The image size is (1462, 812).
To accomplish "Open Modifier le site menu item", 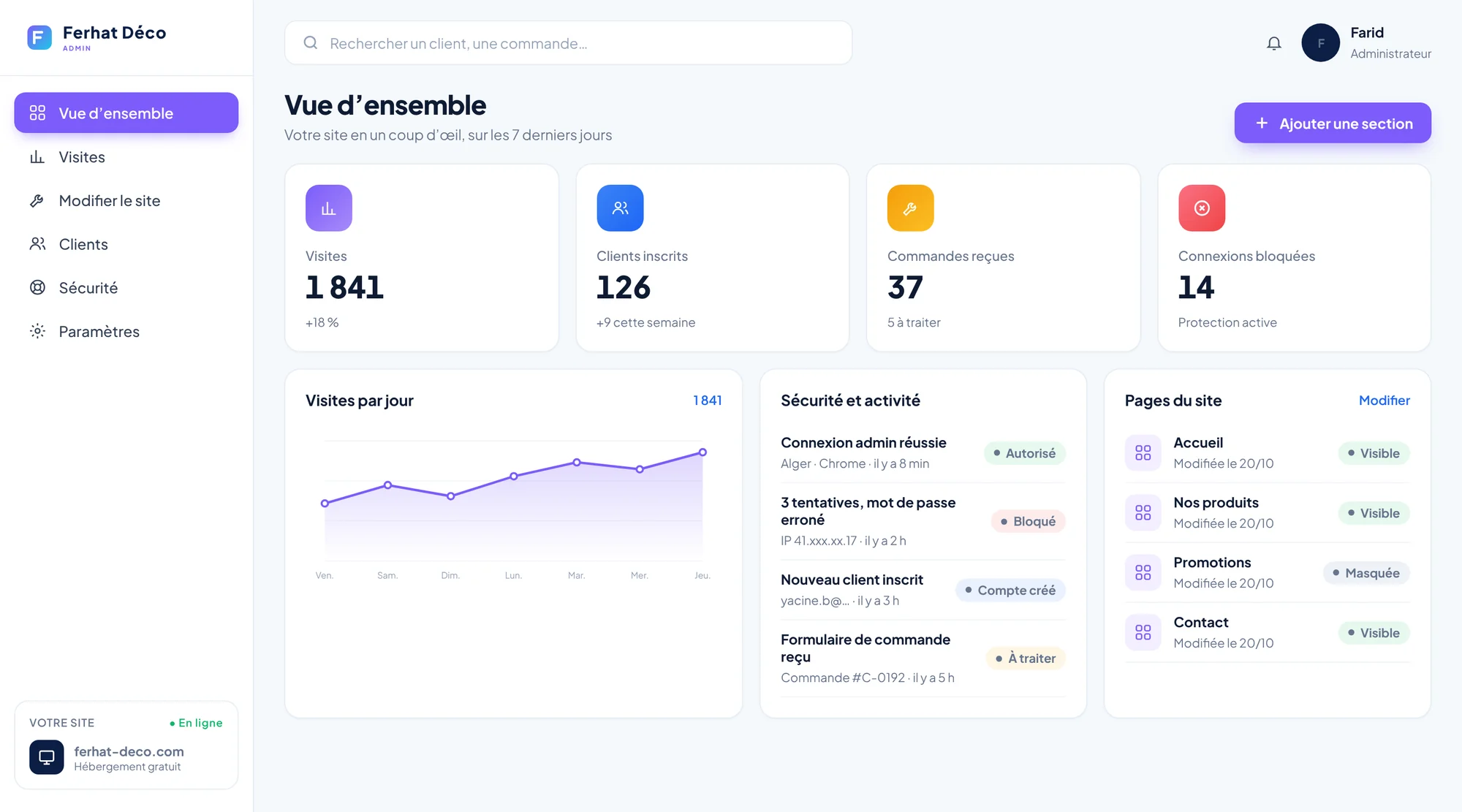I will (x=126, y=200).
